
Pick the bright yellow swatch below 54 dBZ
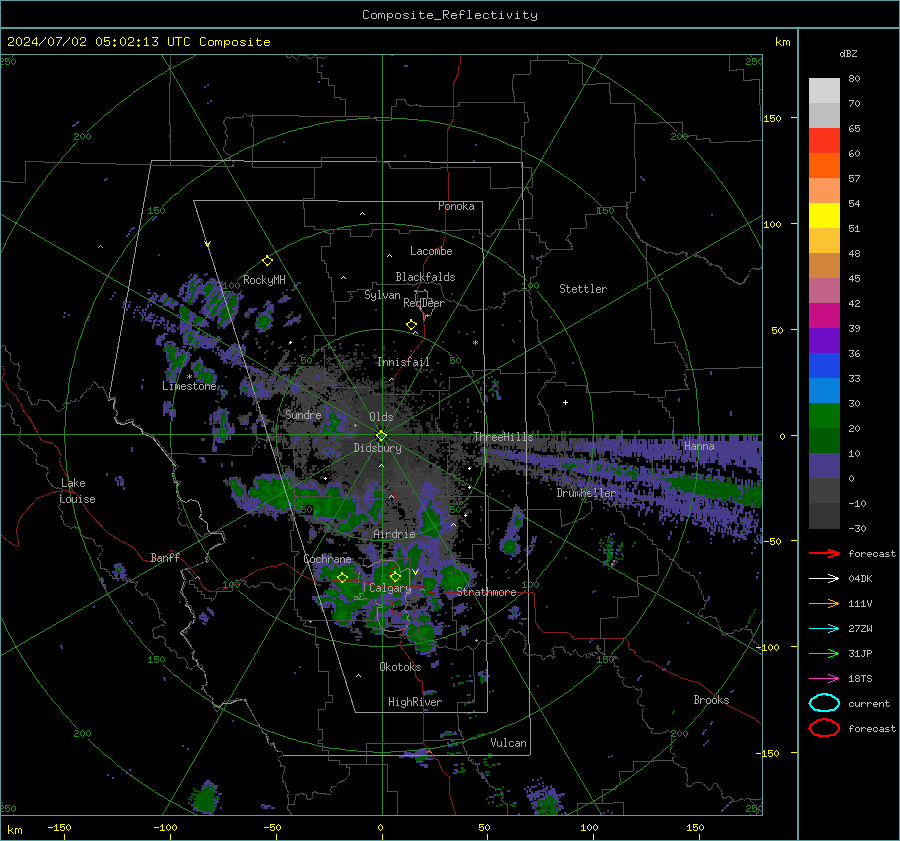tap(824, 215)
